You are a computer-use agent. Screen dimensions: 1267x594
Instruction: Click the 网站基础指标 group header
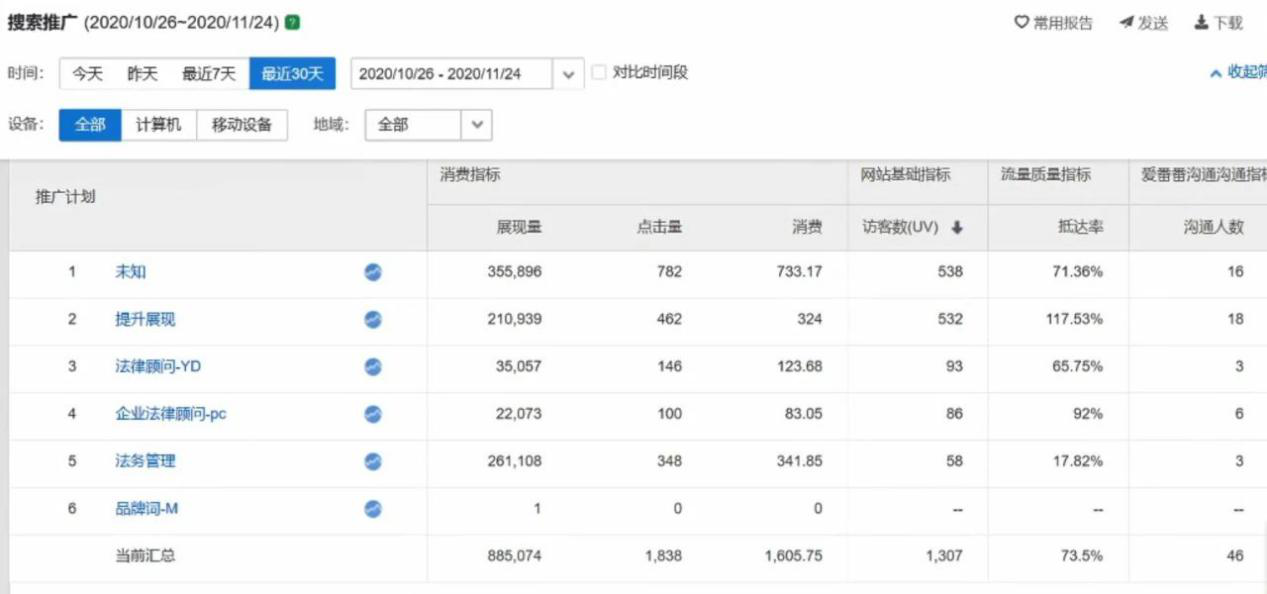pyautogui.click(x=905, y=175)
